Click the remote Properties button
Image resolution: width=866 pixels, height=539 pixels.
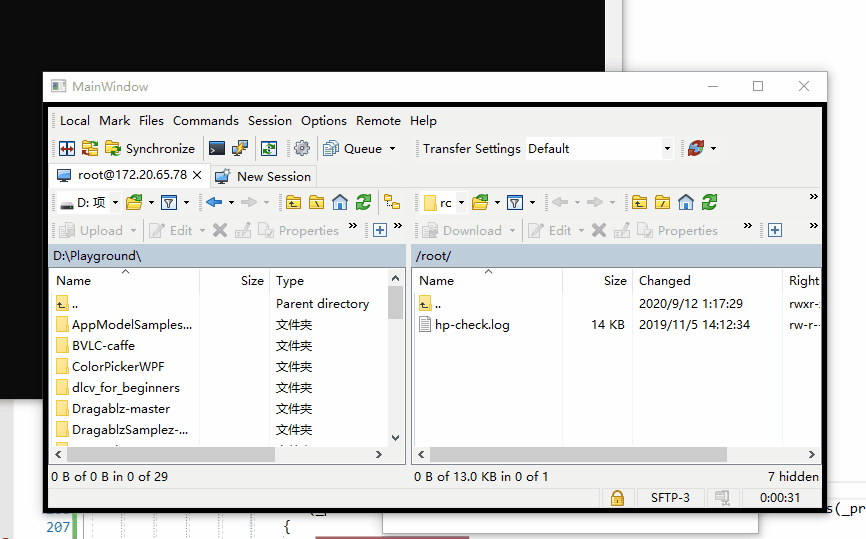tap(677, 230)
